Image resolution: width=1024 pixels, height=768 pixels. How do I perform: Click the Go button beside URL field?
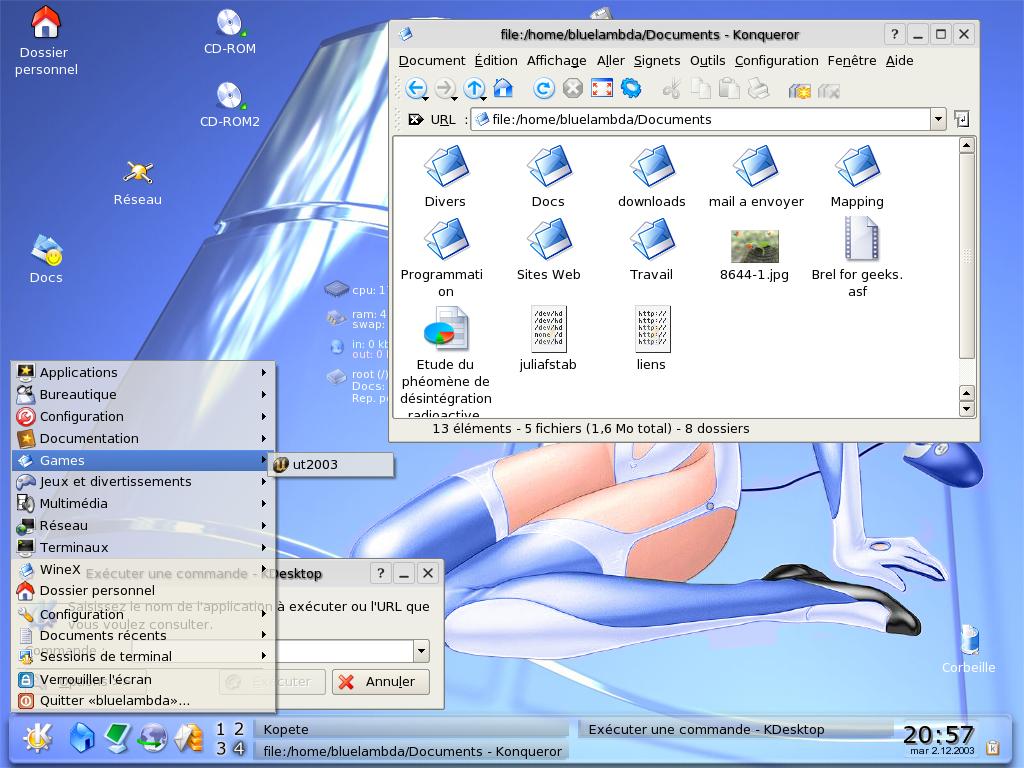(x=961, y=119)
